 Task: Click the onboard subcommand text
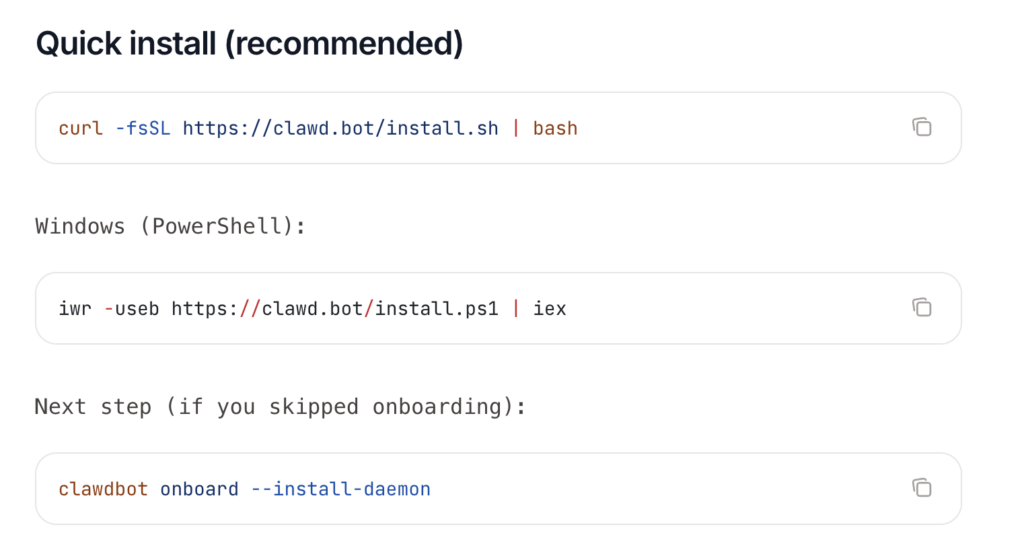tap(199, 489)
